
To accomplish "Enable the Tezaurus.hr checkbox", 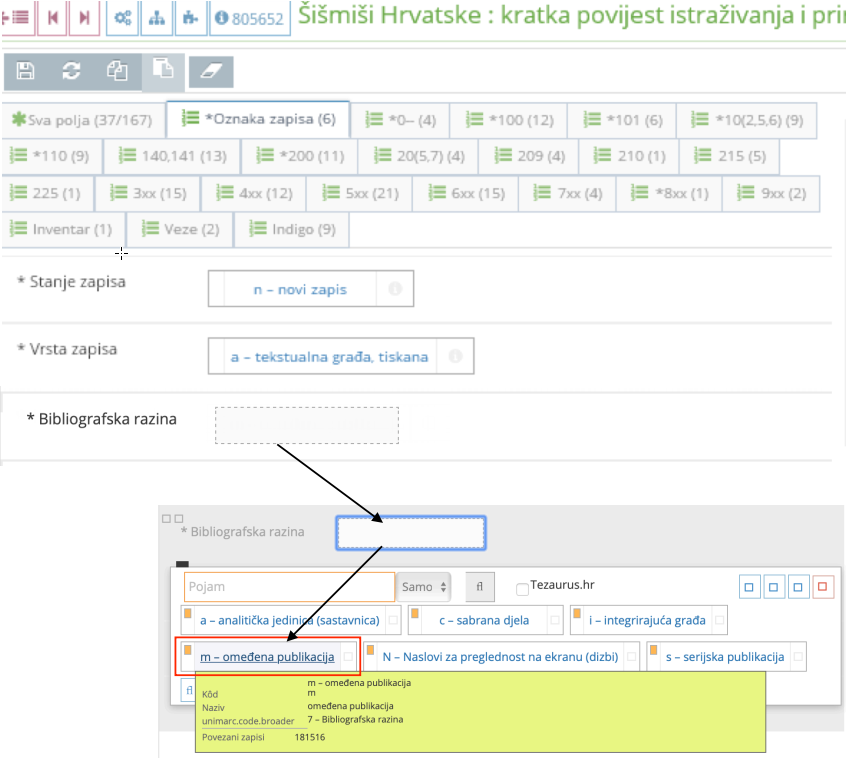I will click(521, 587).
